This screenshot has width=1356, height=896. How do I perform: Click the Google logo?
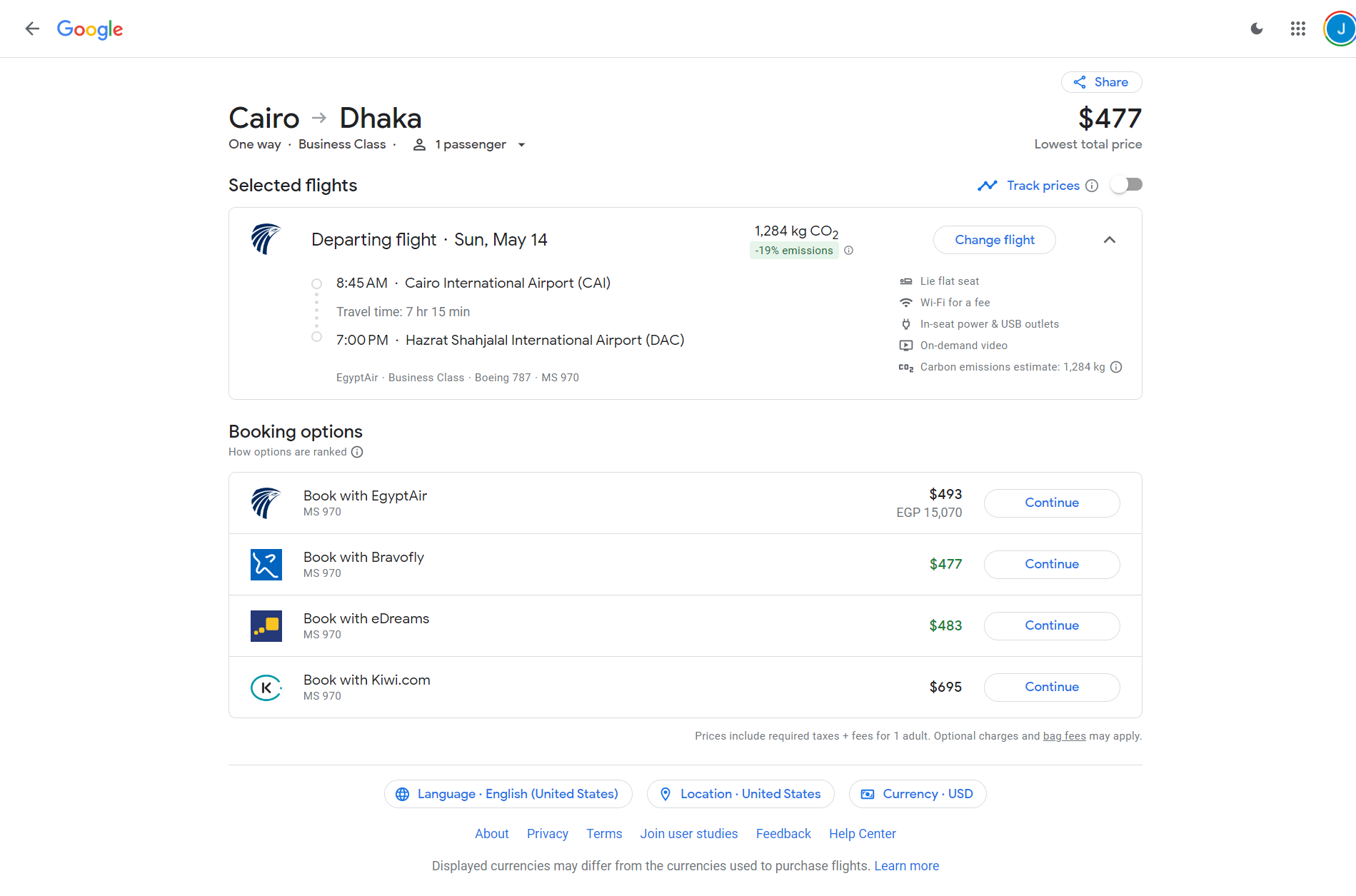(90, 29)
